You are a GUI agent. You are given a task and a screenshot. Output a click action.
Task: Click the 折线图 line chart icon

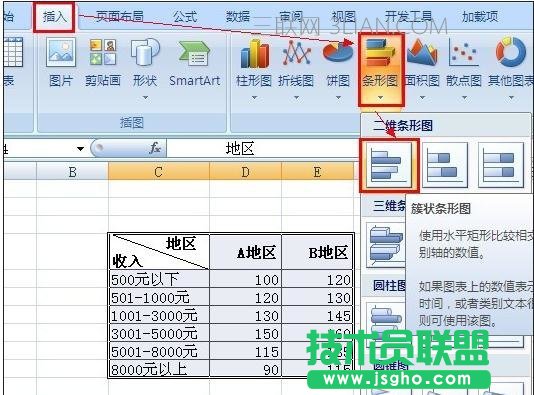pos(296,53)
